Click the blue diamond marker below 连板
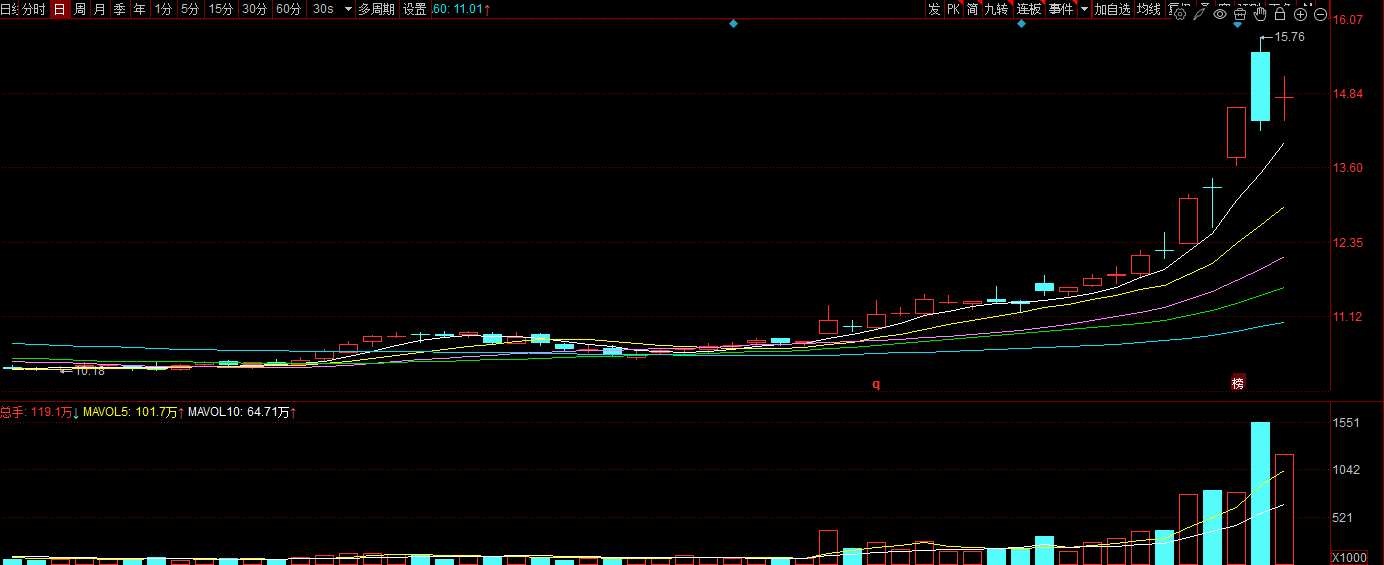 point(1021,24)
